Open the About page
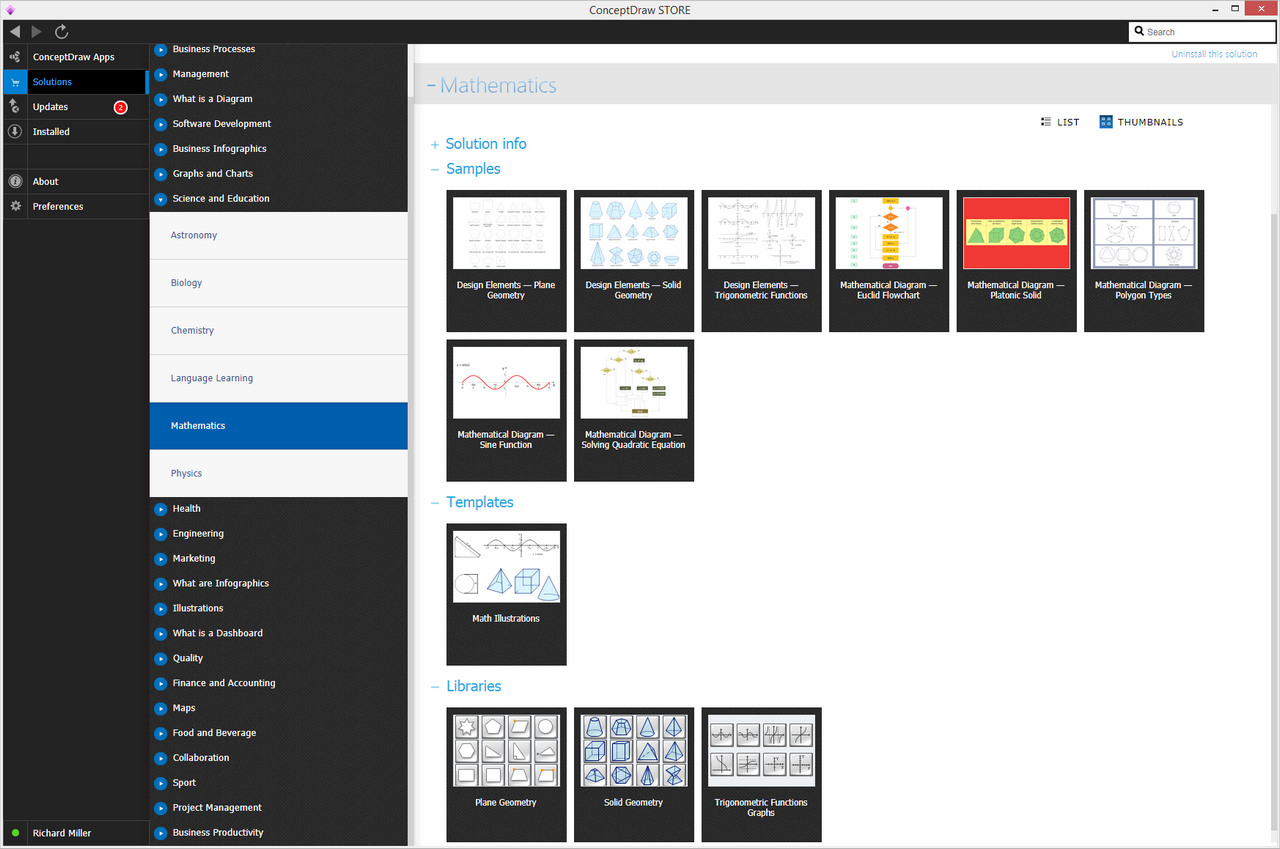 click(x=75, y=182)
